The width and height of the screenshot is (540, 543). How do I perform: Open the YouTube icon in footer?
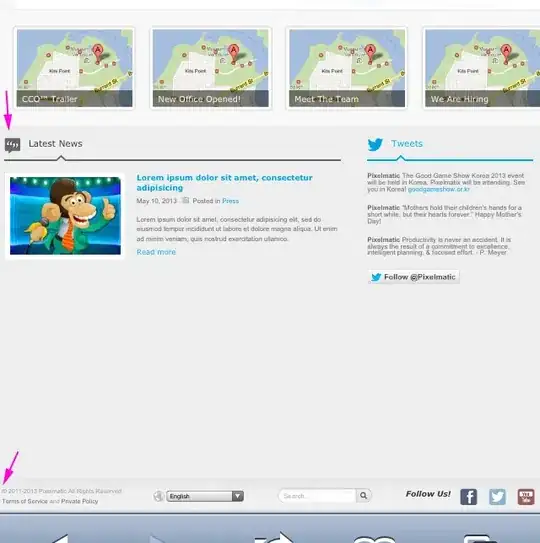pyautogui.click(x=526, y=497)
